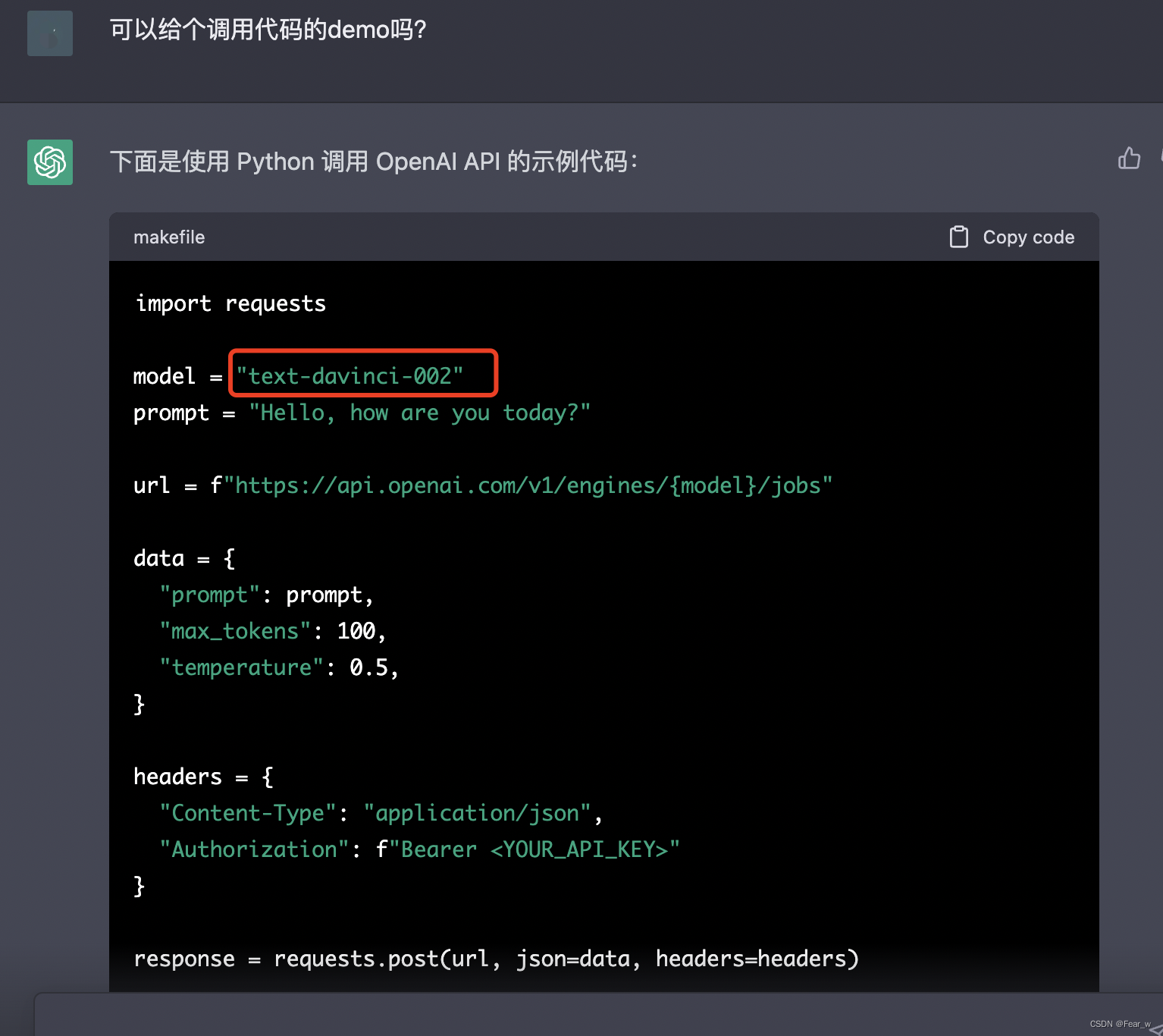Click the "text-davinci-002" model string
The image size is (1163, 1036).
(350, 376)
